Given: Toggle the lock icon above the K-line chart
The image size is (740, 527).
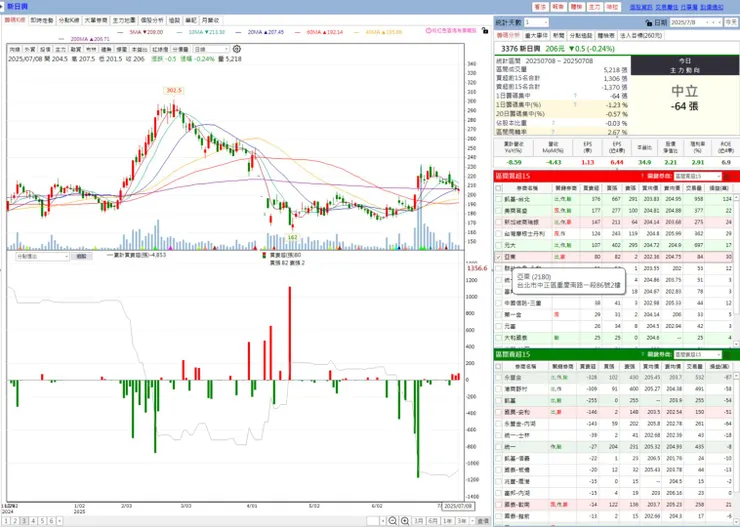Looking at the screenshot, I should 485,31.
